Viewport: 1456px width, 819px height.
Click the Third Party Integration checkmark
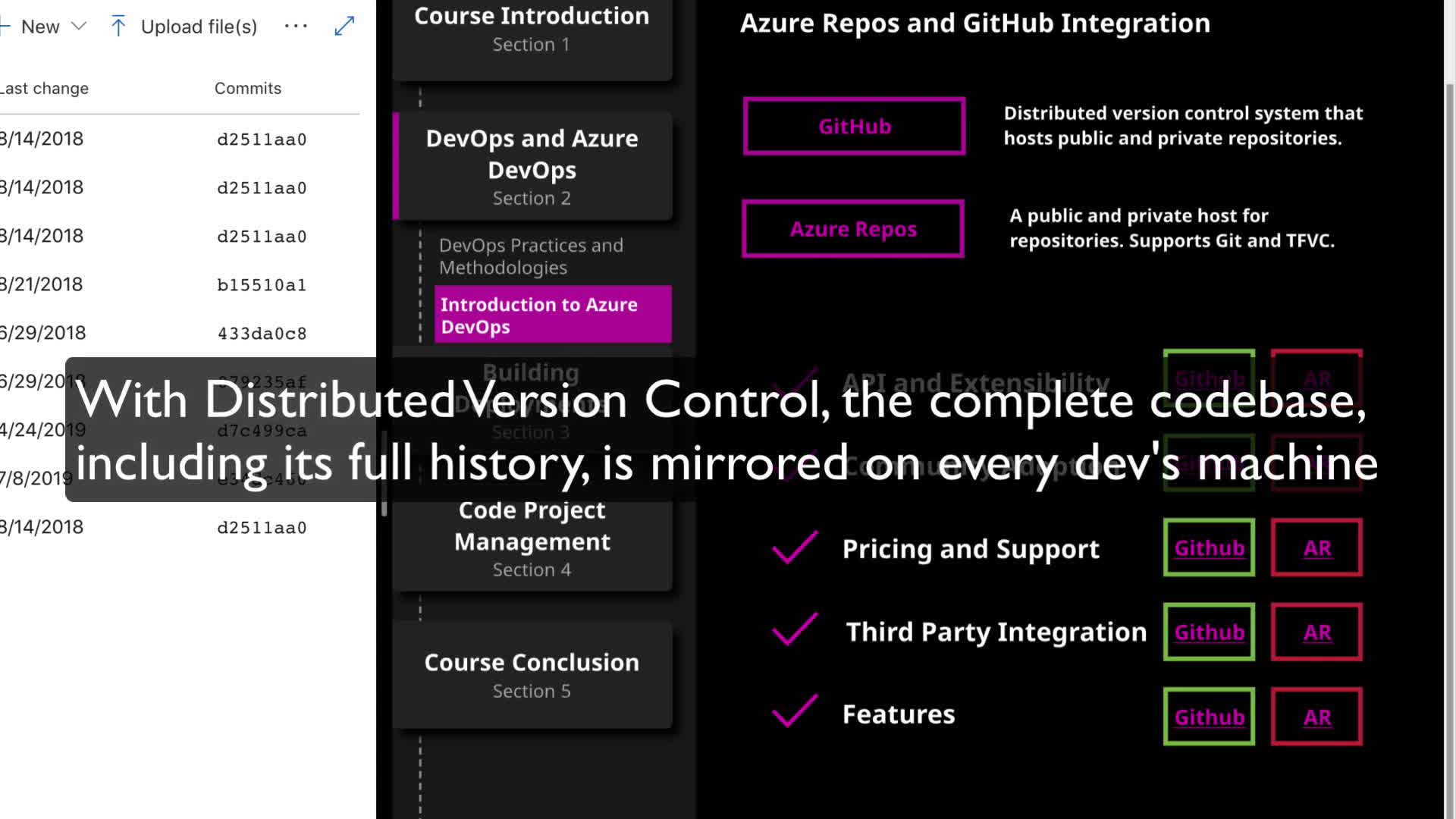[x=794, y=630]
